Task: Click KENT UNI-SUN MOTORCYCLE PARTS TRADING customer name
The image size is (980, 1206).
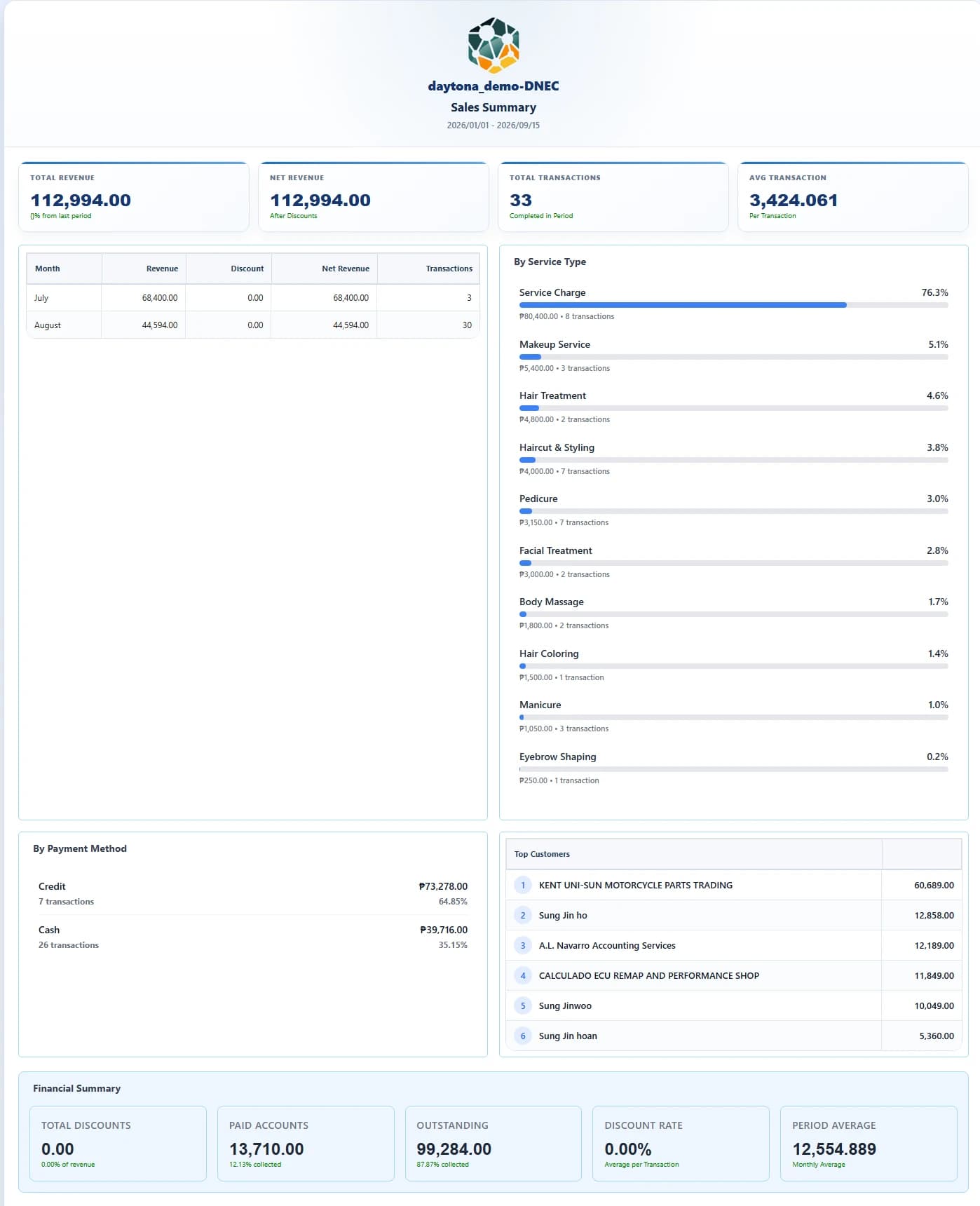Action: (636, 885)
